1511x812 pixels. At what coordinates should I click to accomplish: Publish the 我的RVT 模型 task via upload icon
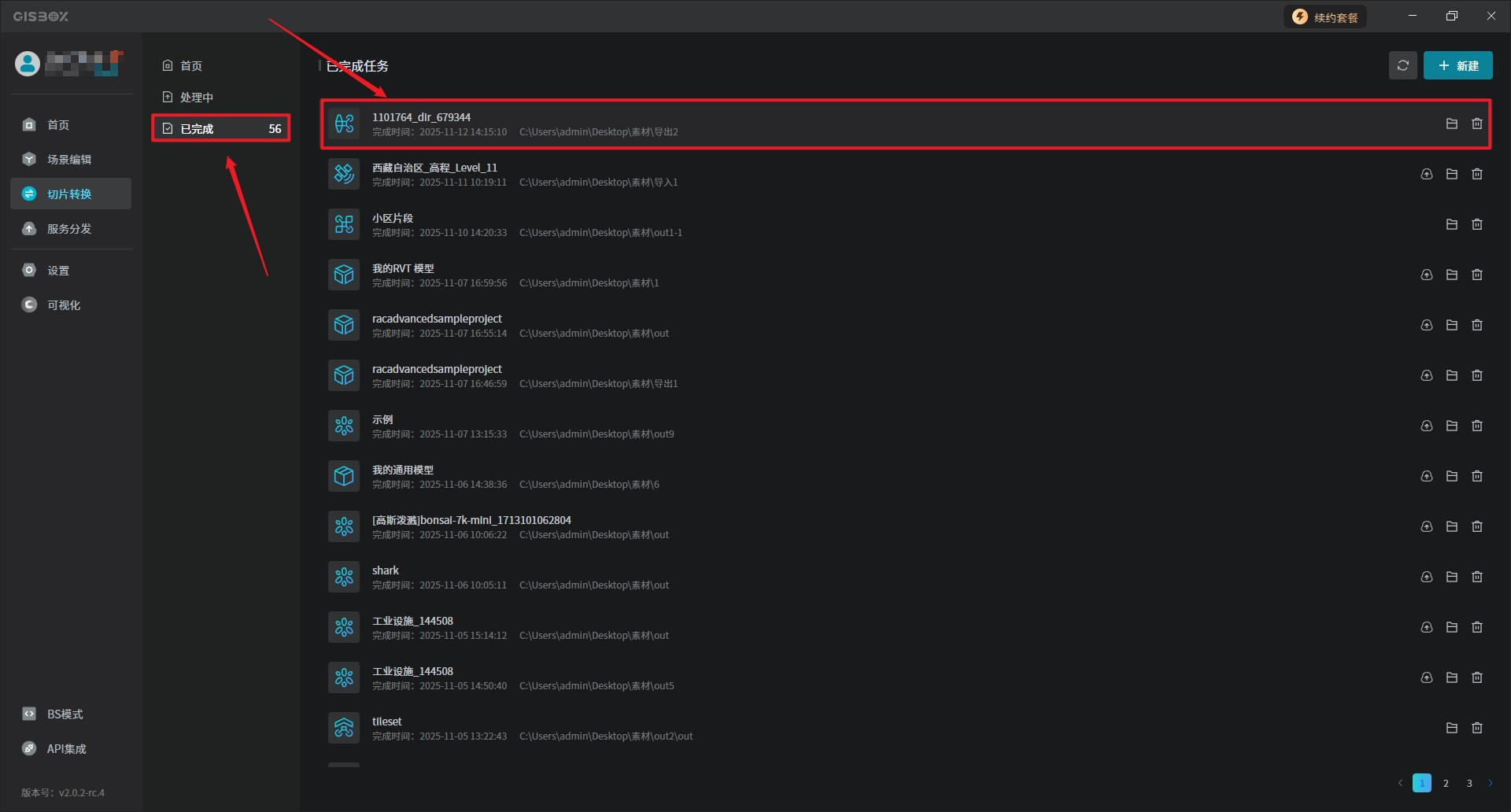1426,275
